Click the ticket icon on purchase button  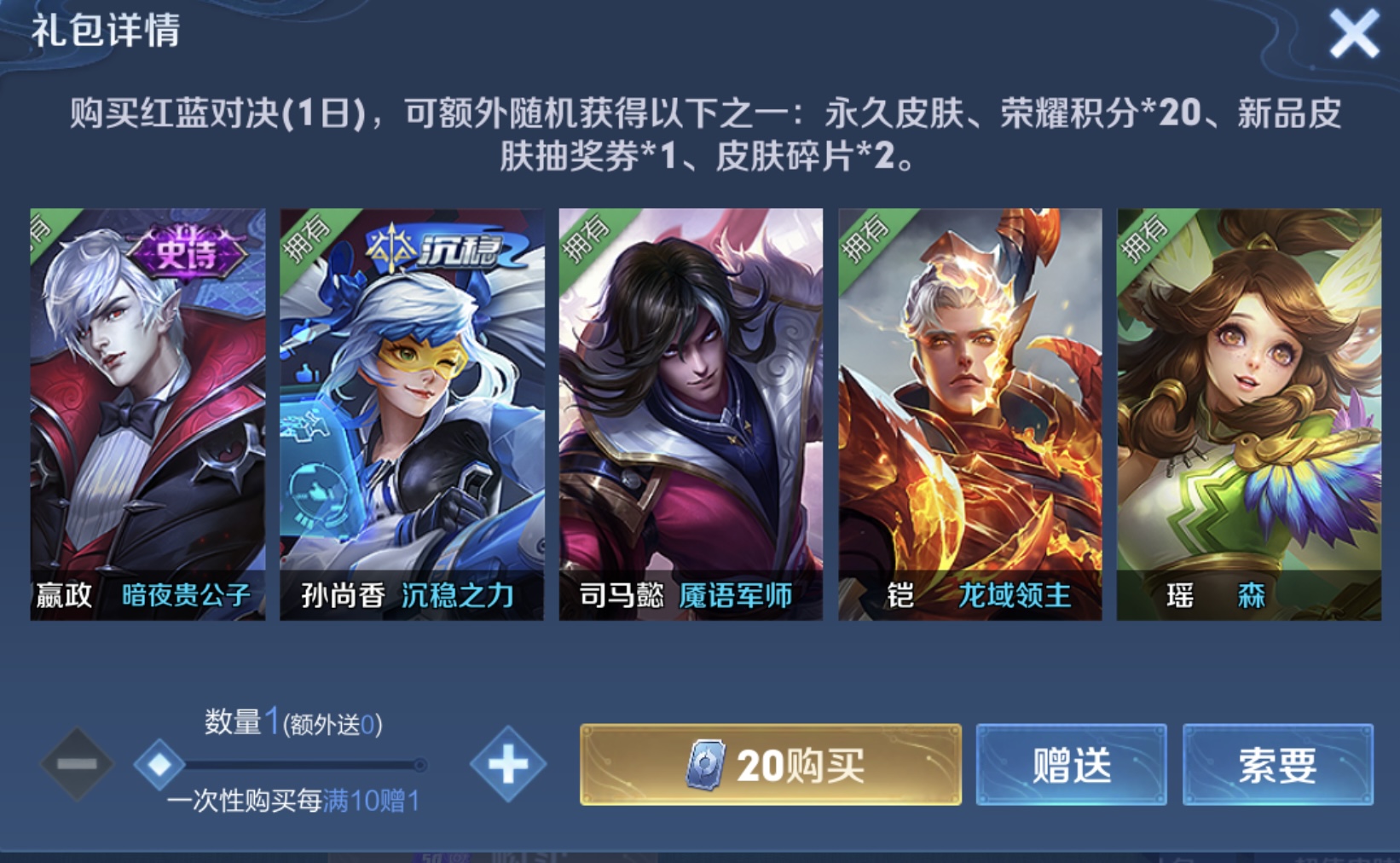coord(707,765)
